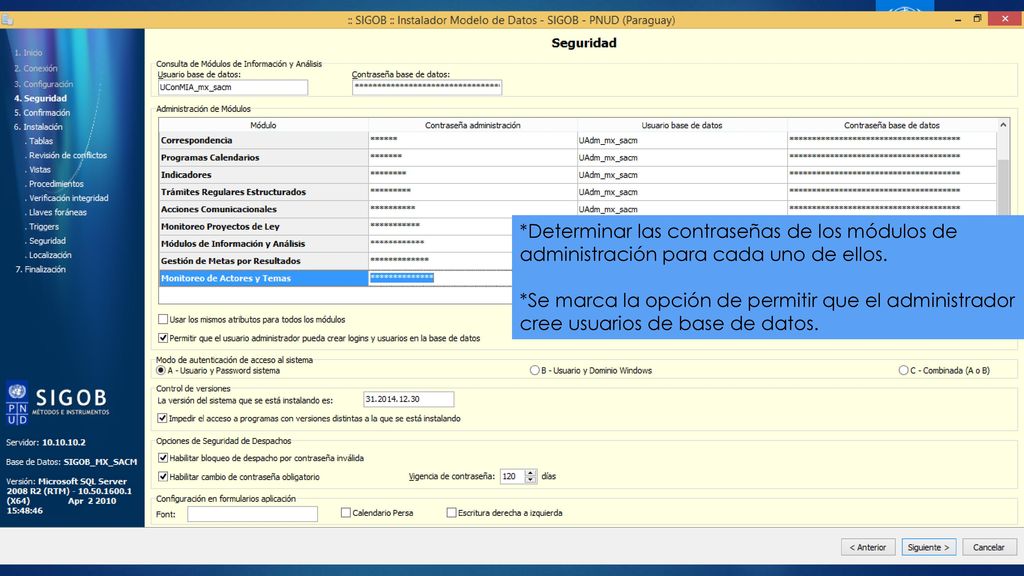Viewport: 1024px width, 576px height.
Task: Uncheck 'Permitir que el usuario administrador pueda crear logins'
Action: click(x=163, y=338)
